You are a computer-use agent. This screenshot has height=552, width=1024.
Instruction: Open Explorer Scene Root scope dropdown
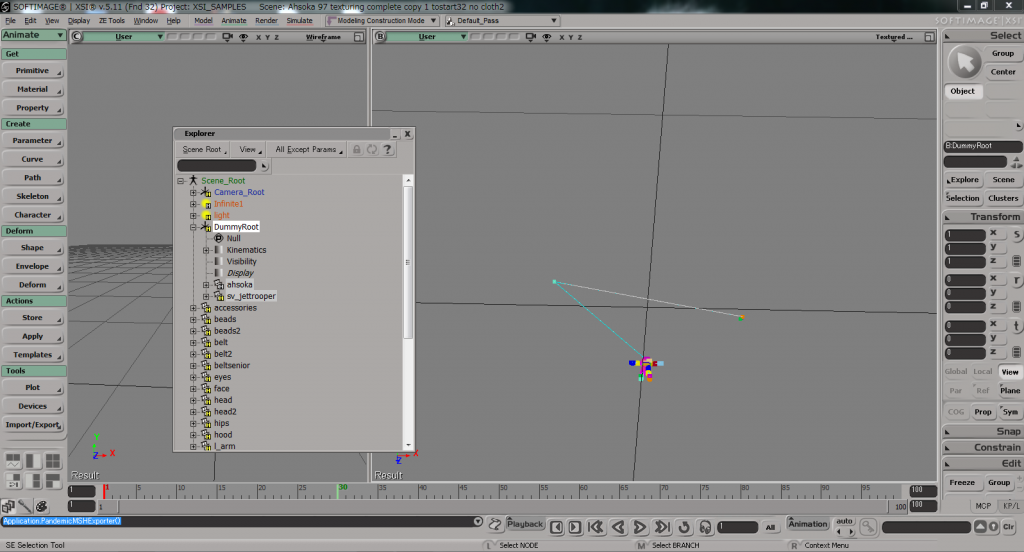coord(204,150)
